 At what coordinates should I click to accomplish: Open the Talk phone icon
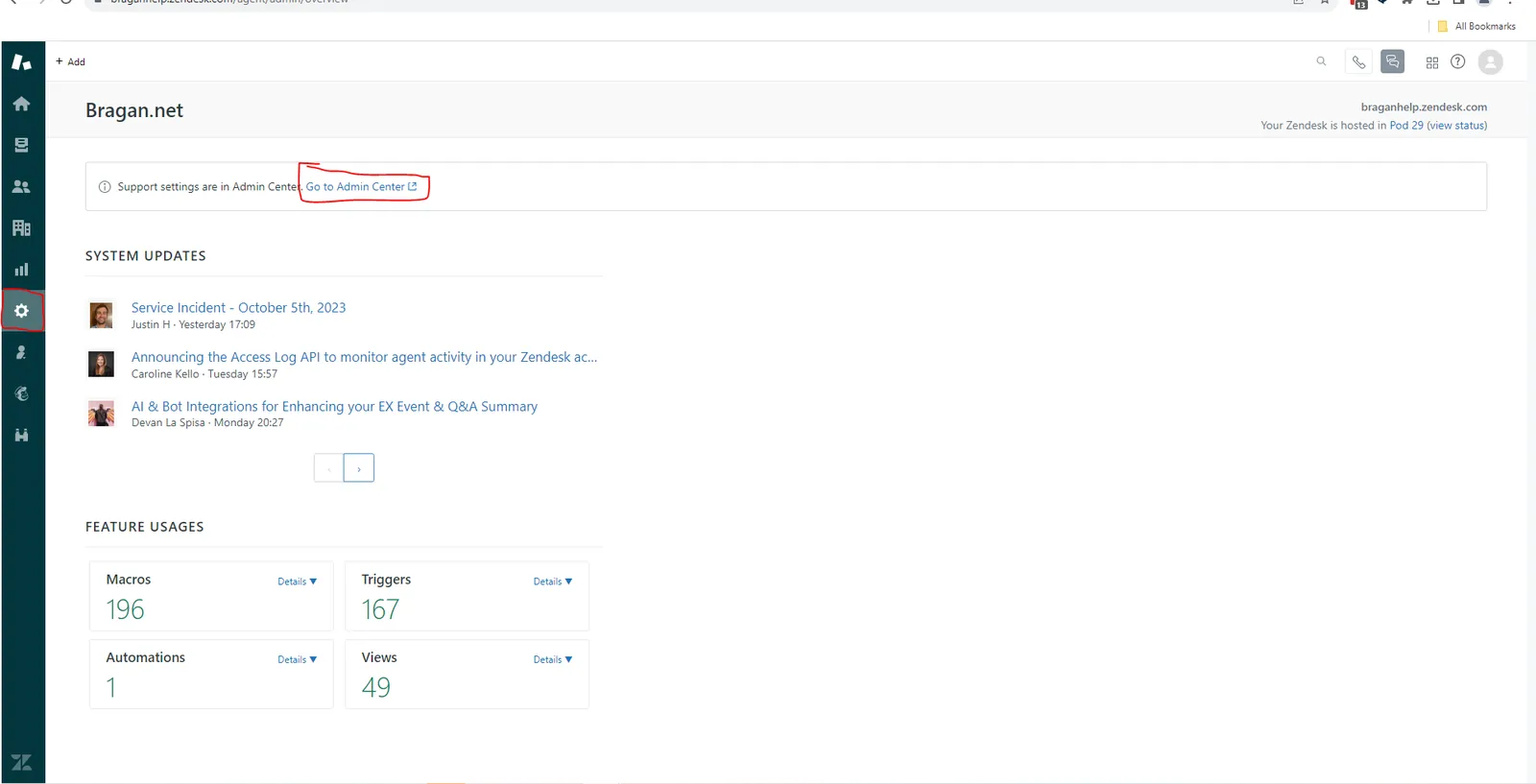point(1358,62)
